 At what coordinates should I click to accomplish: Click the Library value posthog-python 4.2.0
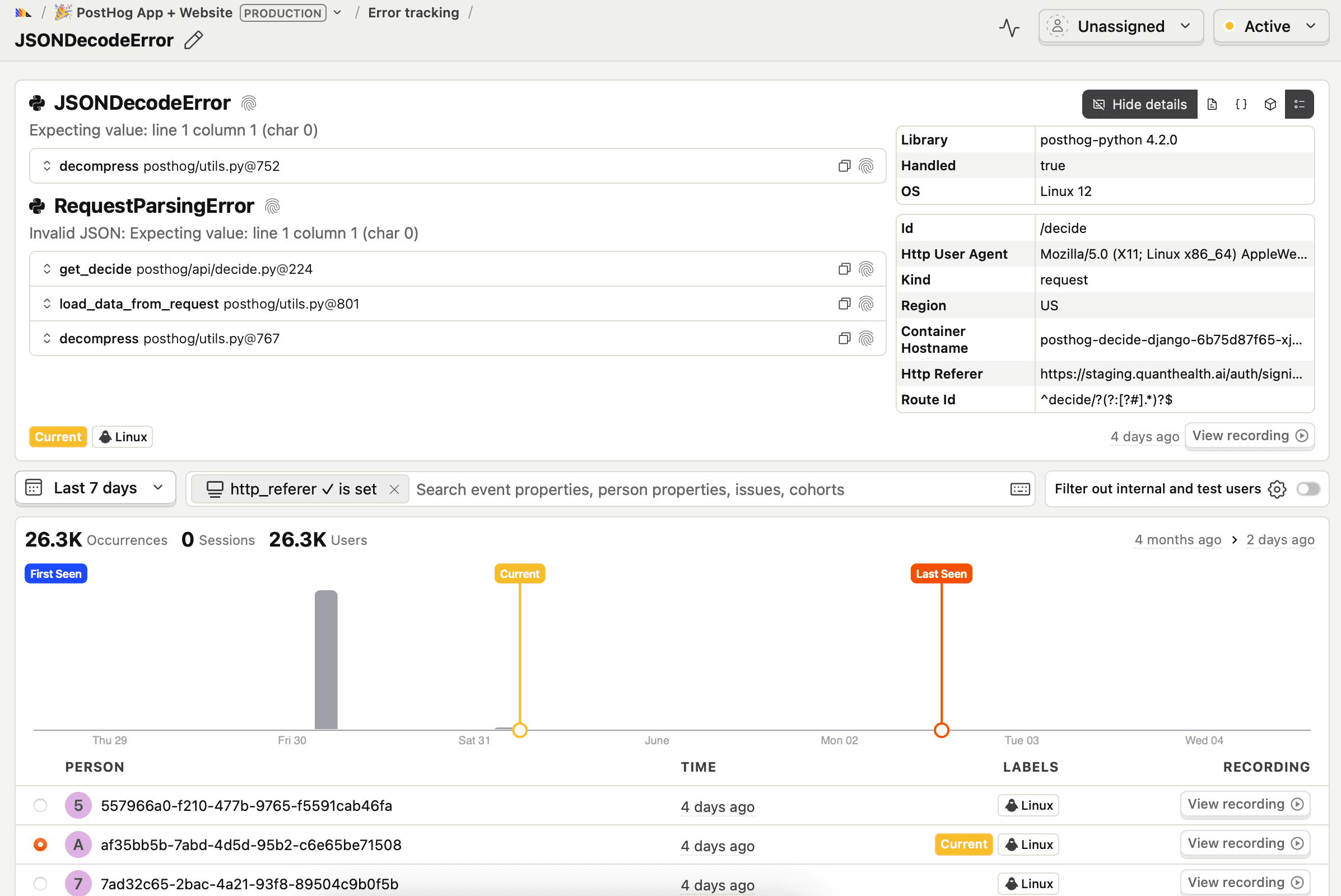[1109, 140]
